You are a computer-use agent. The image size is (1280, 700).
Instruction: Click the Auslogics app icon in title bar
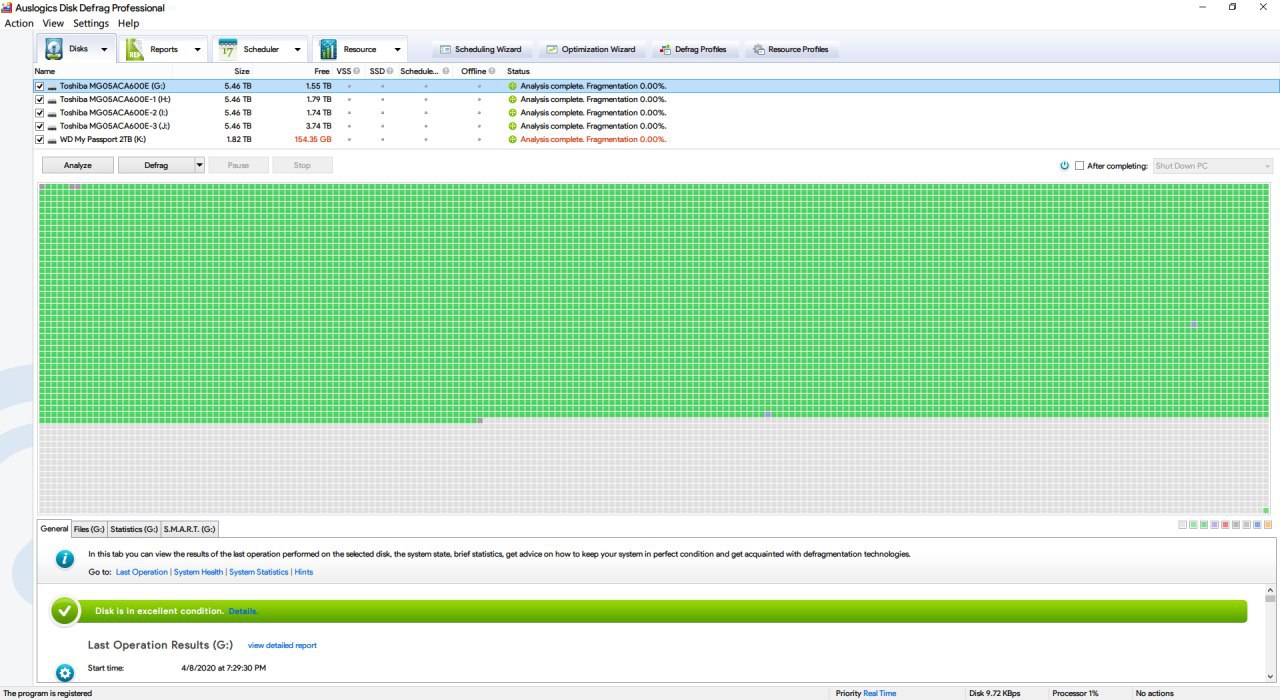(x=8, y=8)
